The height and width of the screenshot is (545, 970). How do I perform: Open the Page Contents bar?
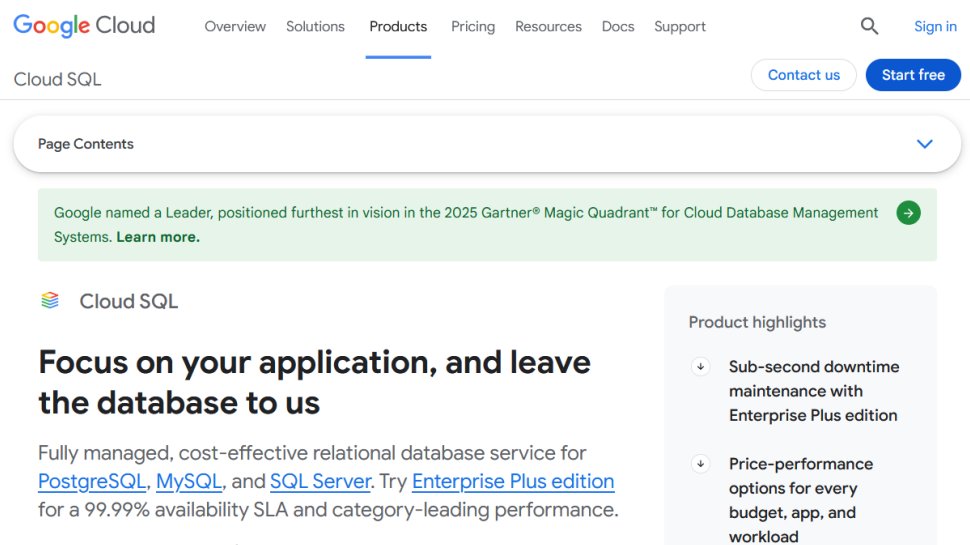point(487,144)
